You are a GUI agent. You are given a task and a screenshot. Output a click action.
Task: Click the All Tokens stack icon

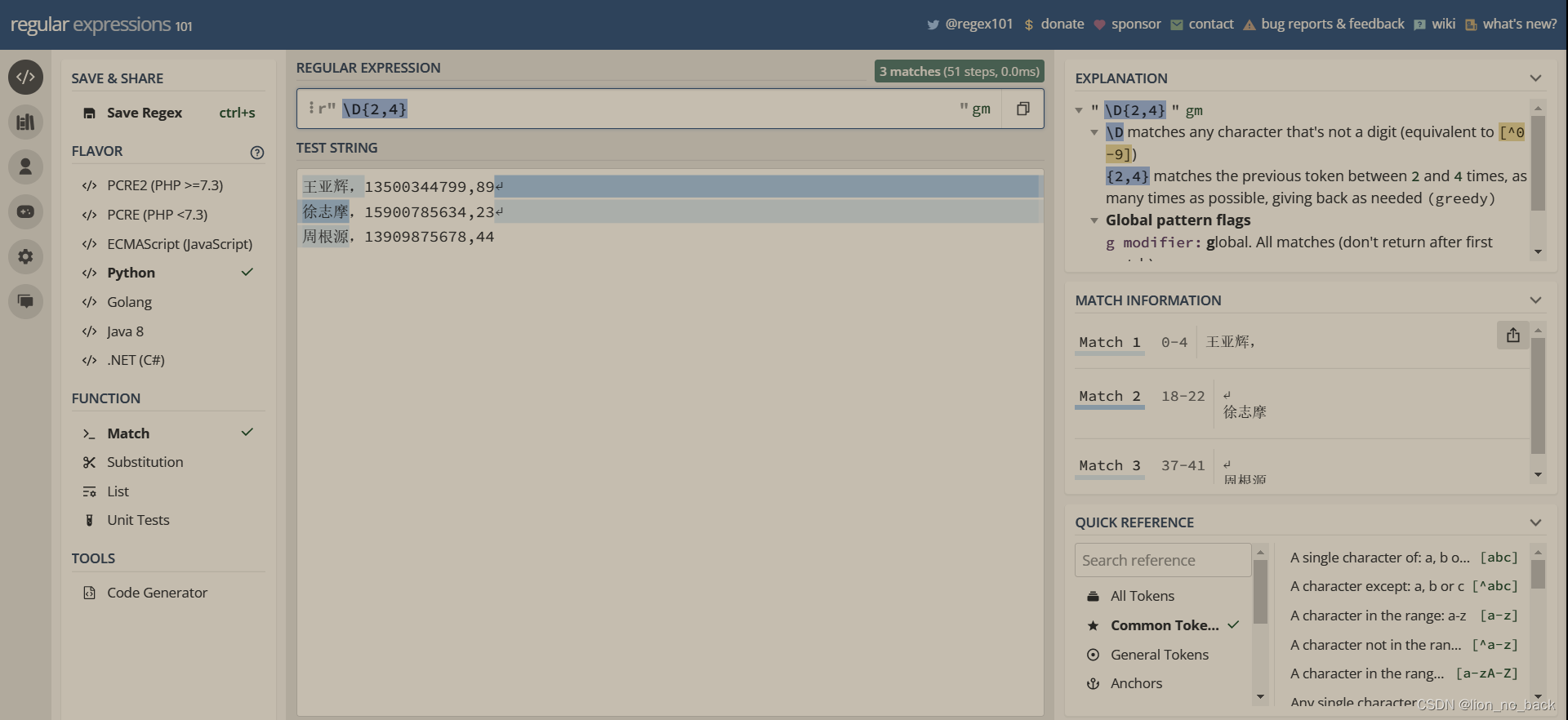coord(1093,597)
